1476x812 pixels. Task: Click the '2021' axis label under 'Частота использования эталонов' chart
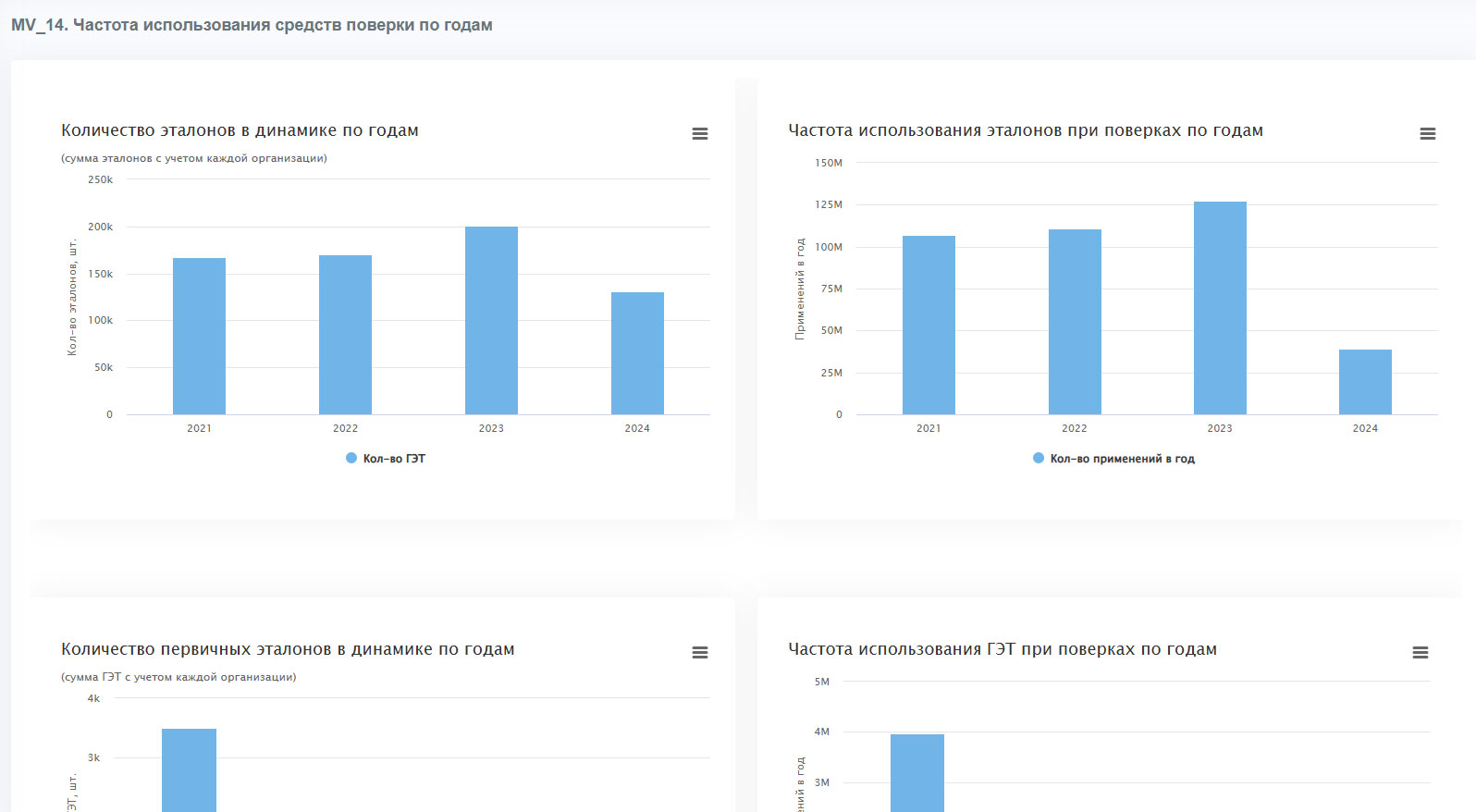[929, 428]
